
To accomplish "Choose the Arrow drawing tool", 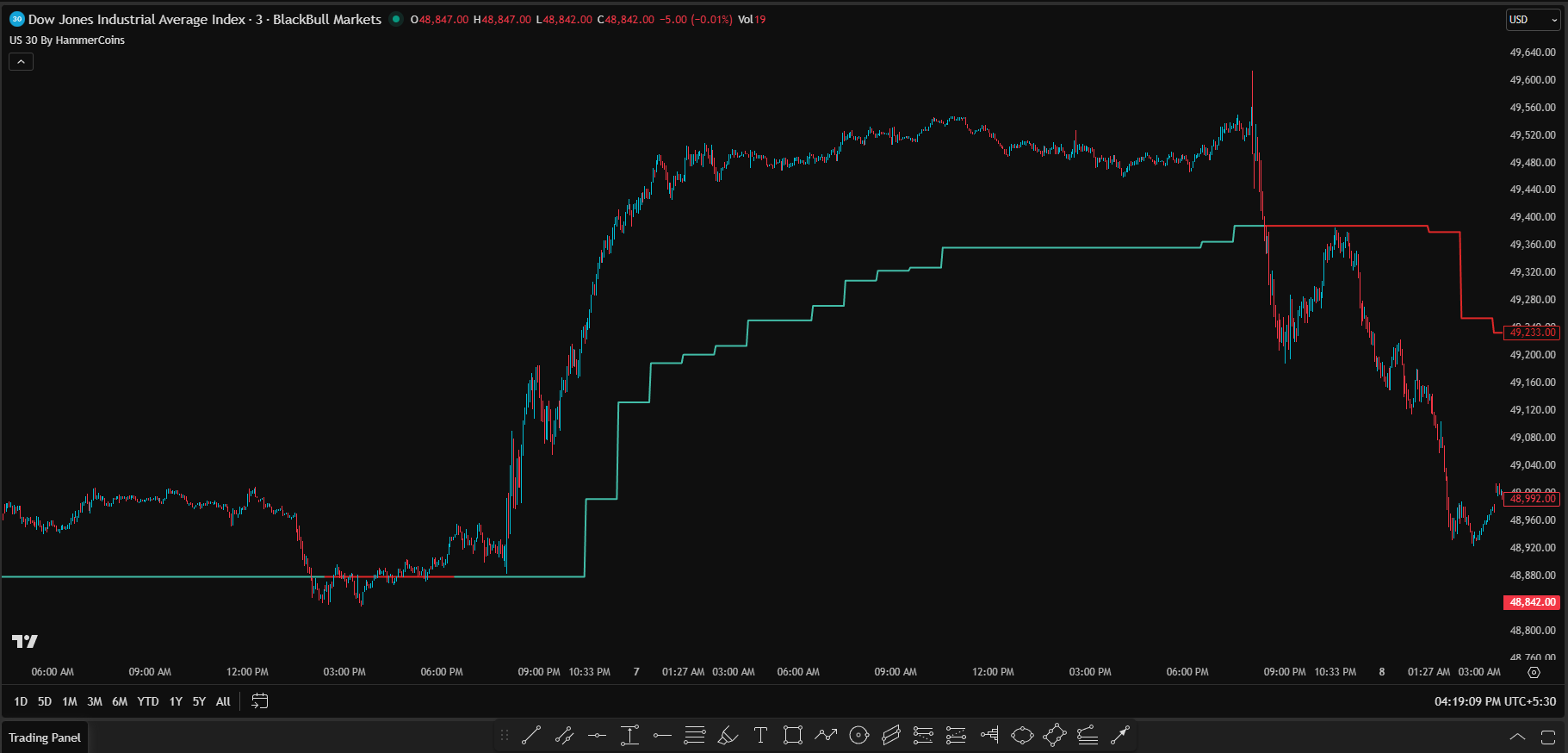I will click(1119, 735).
